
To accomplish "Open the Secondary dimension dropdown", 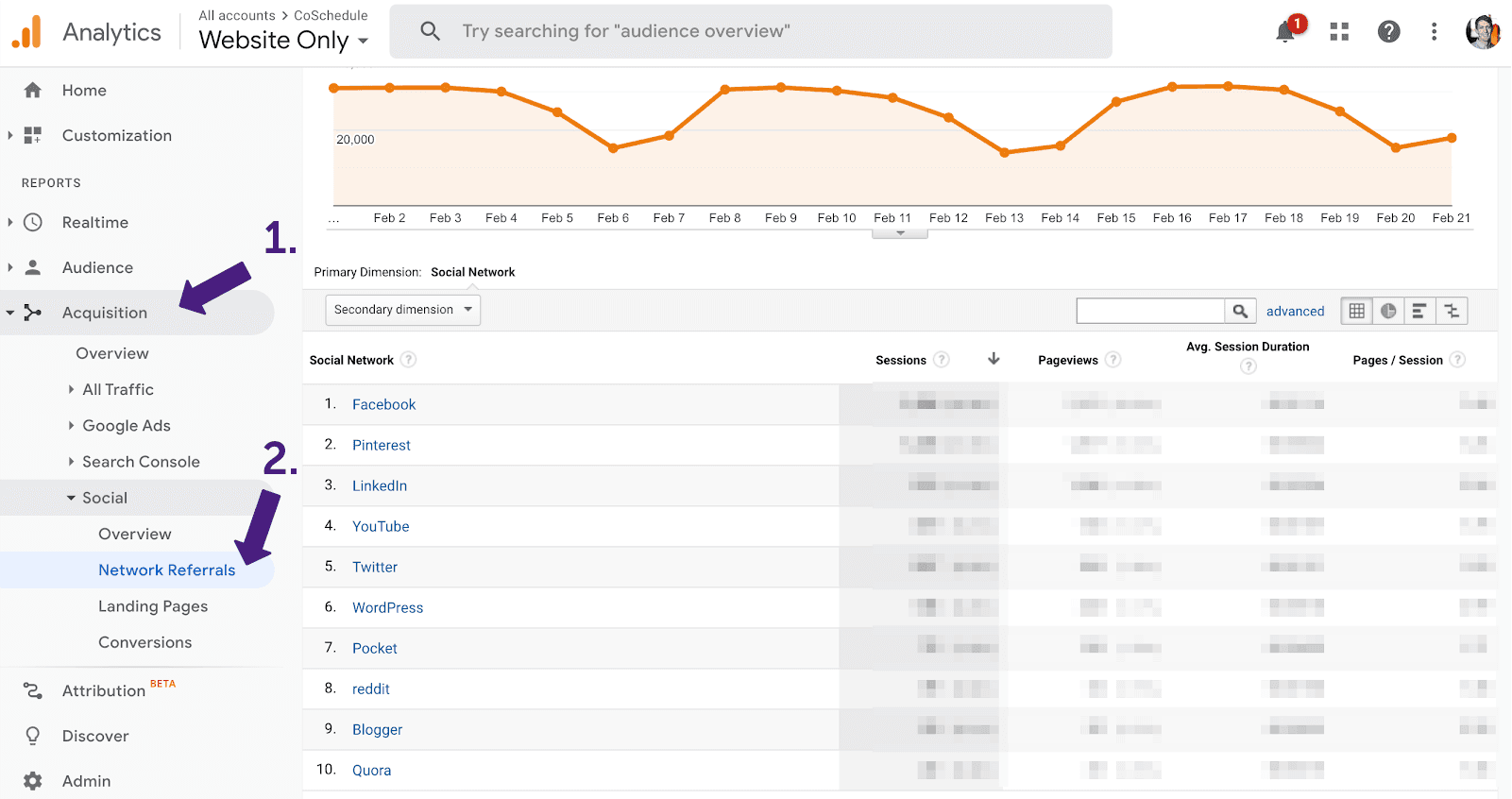I will coord(403,310).
